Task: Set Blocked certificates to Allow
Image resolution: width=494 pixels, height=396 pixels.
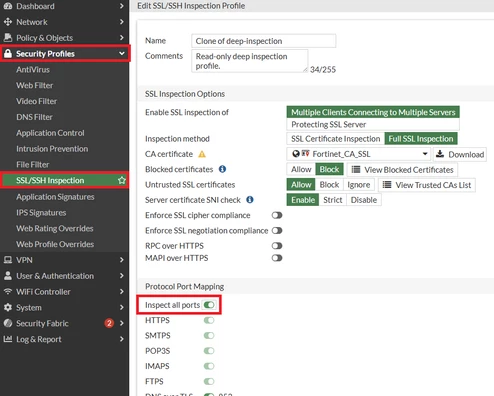Action: [301, 170]
